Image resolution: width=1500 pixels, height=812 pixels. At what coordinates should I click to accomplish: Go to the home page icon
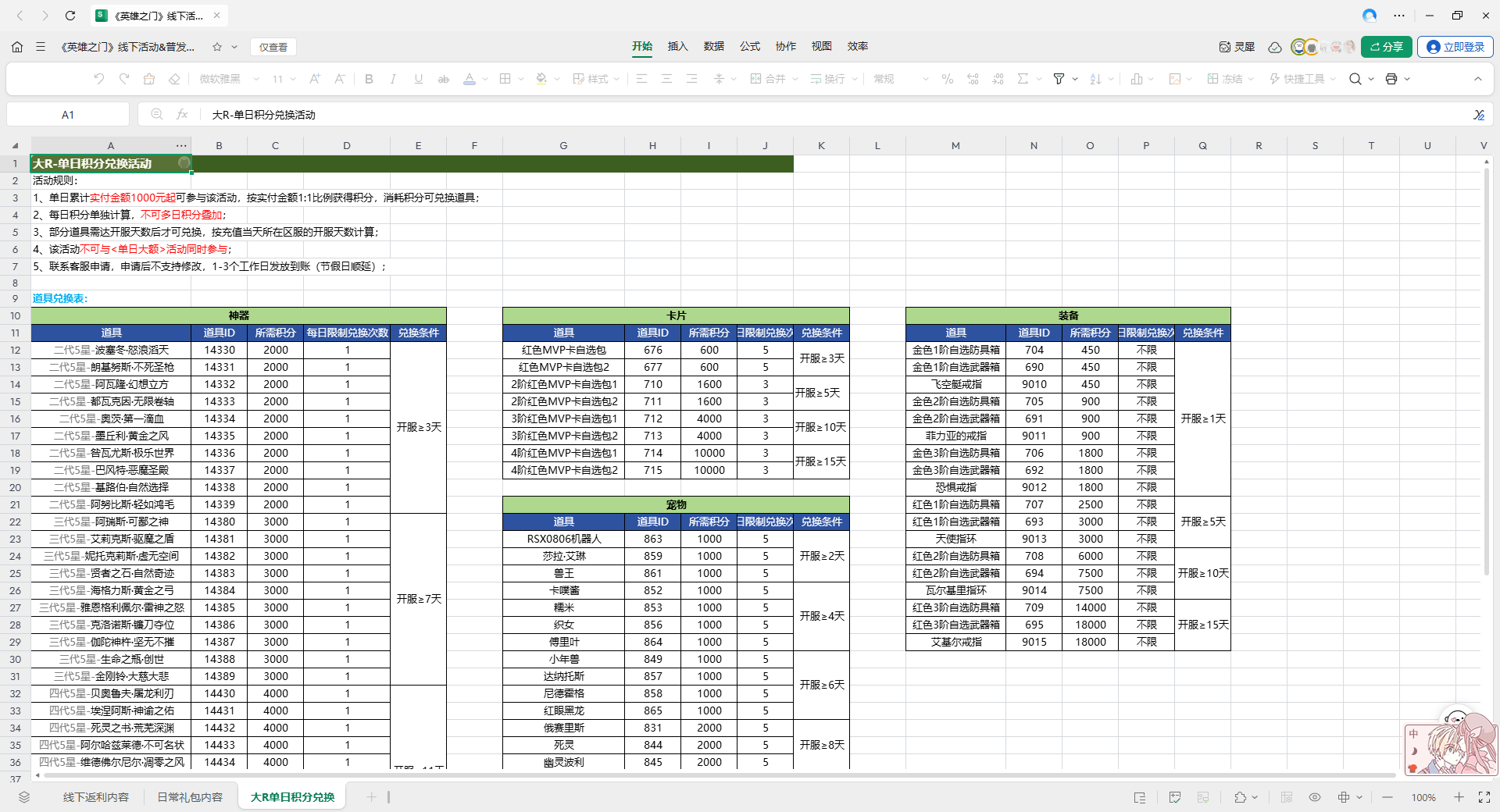pyautogui.click(x=17, y=47)
